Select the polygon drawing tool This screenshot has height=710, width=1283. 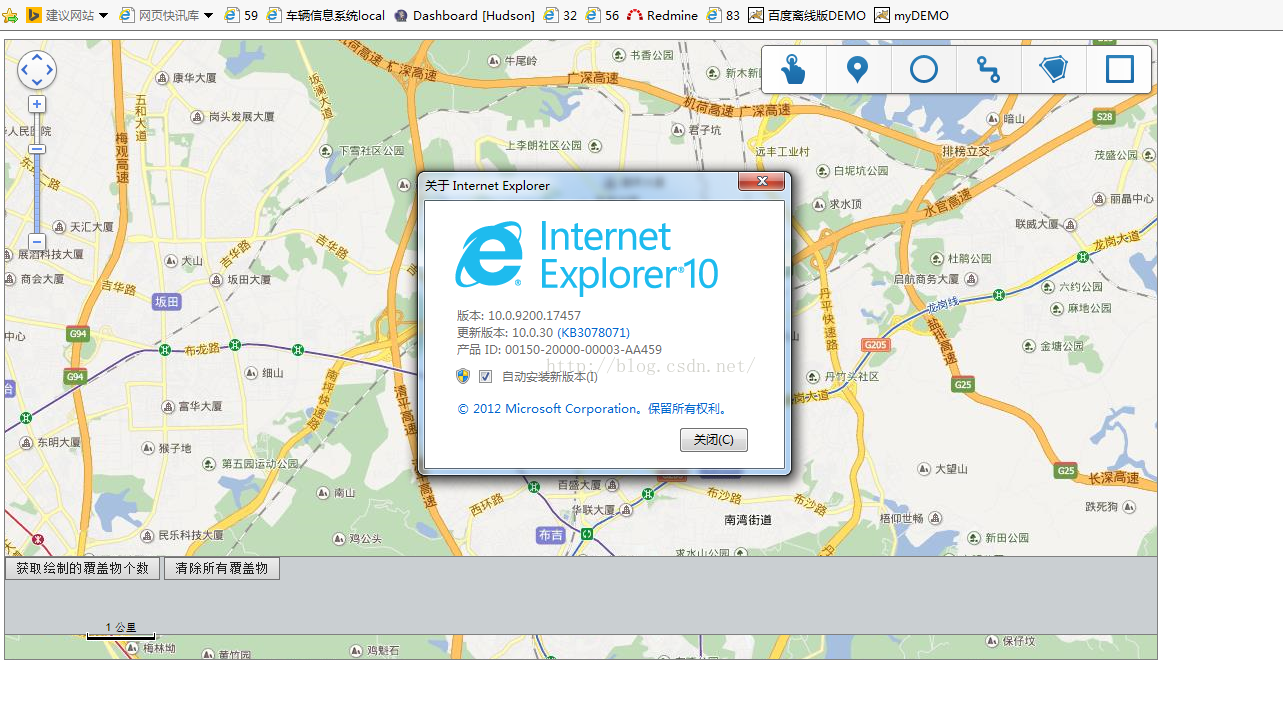point(1053,69)
